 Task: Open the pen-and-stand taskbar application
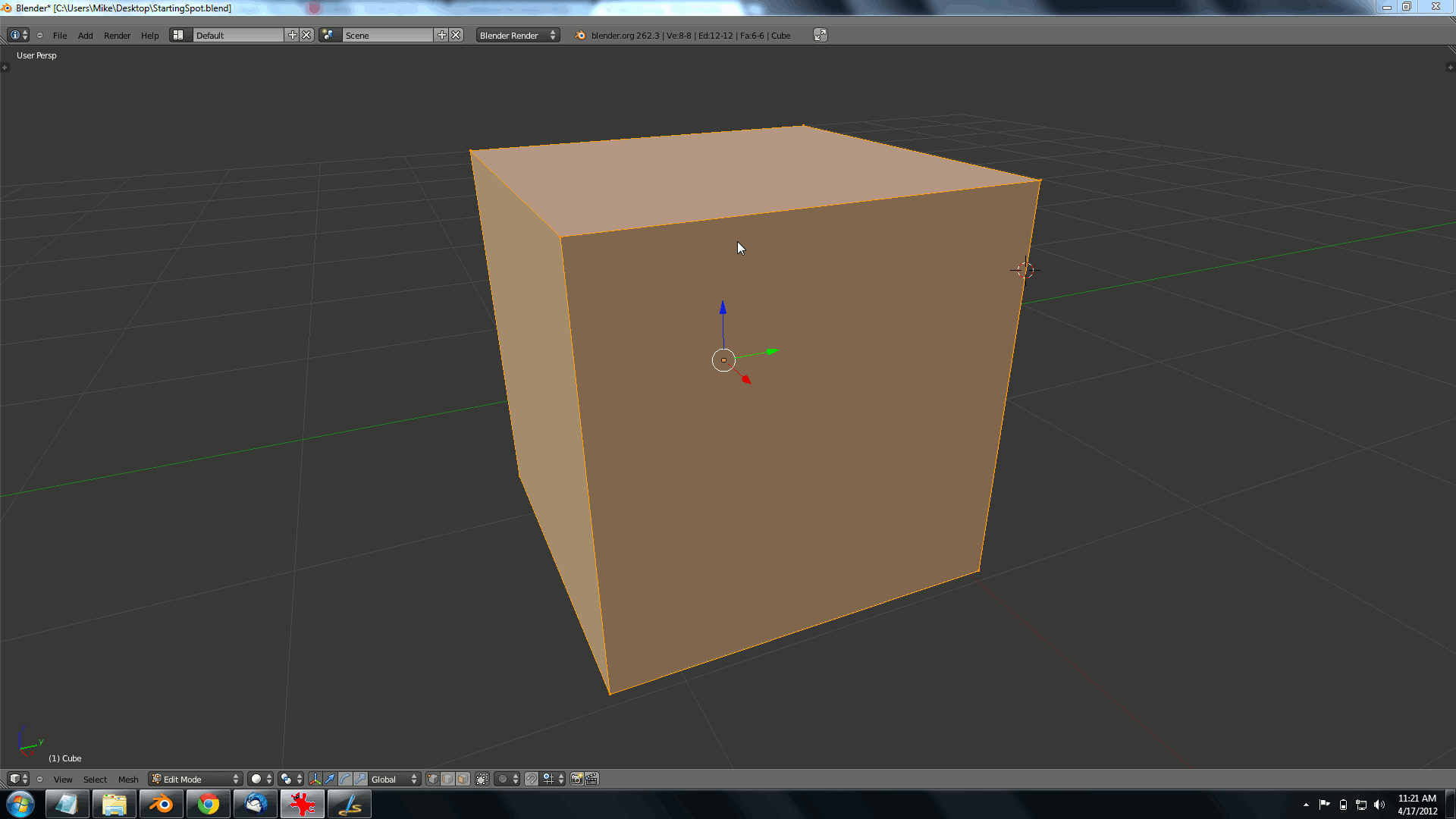(349, 805)
